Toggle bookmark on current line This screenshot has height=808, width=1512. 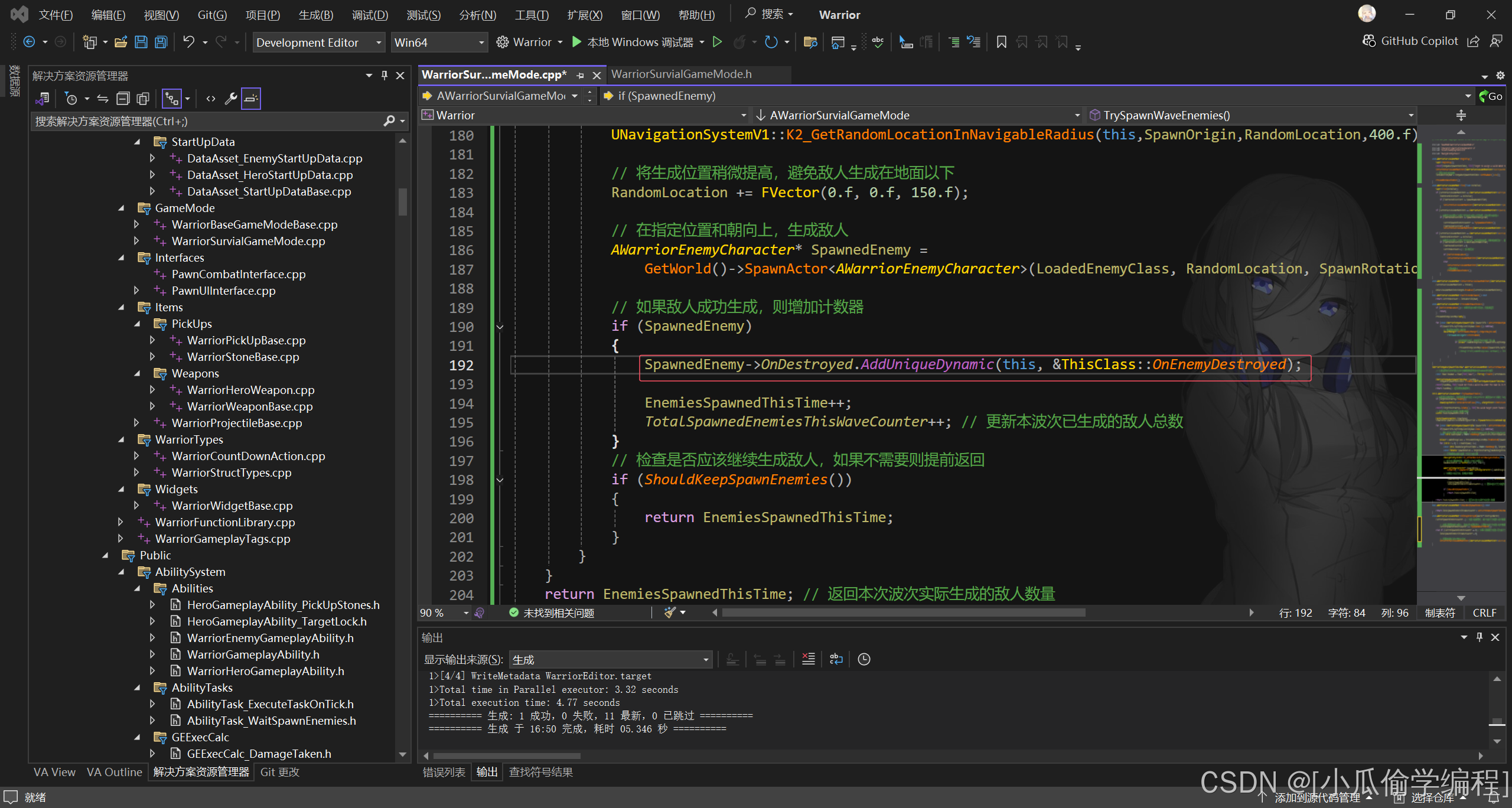coord(1001,42)
